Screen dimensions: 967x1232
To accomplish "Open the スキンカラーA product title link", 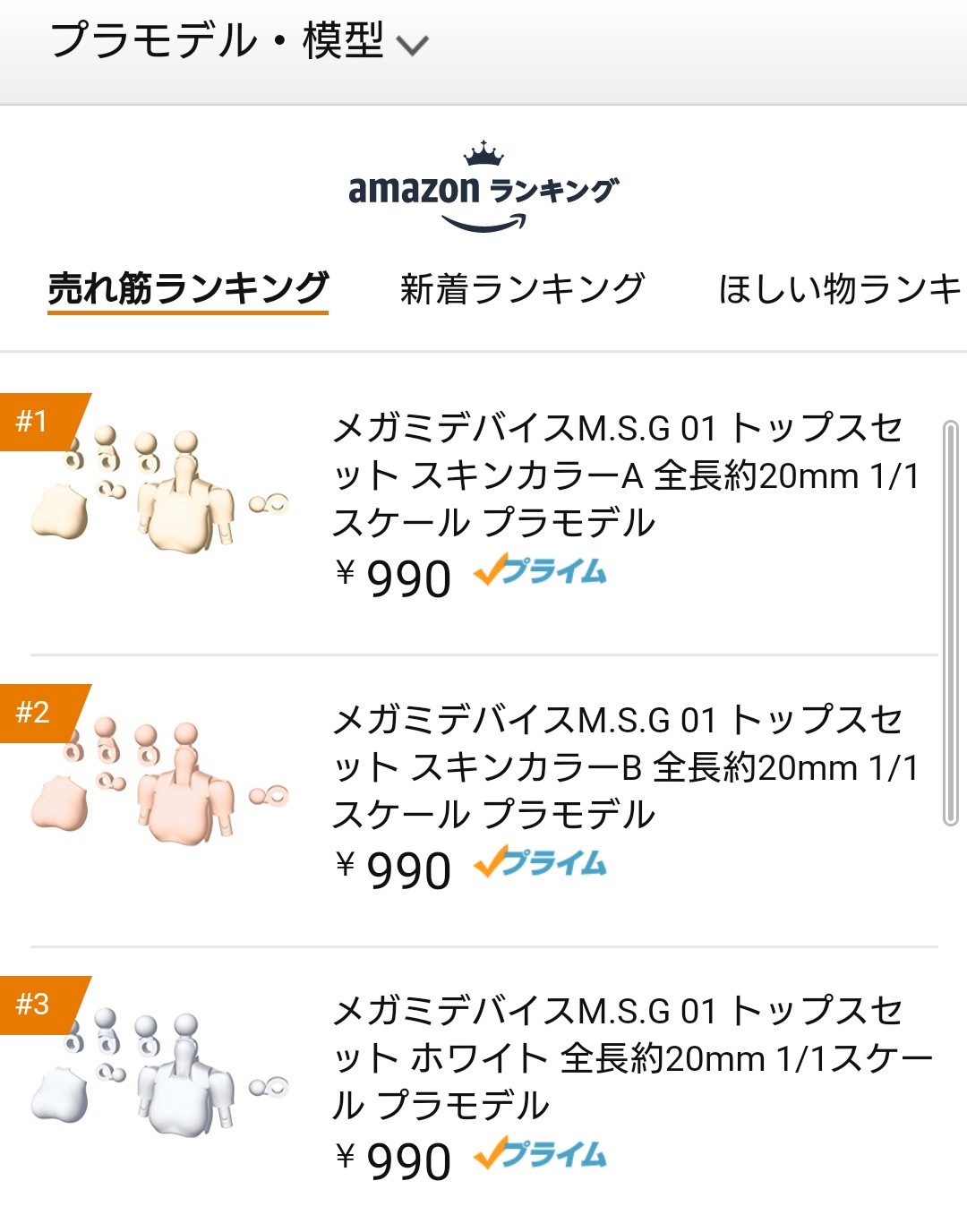I will click(x=625, y=475).
